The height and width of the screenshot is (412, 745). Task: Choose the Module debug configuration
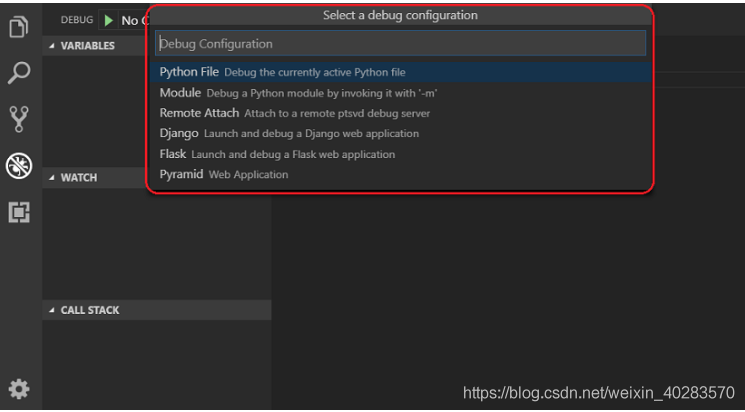181,93
